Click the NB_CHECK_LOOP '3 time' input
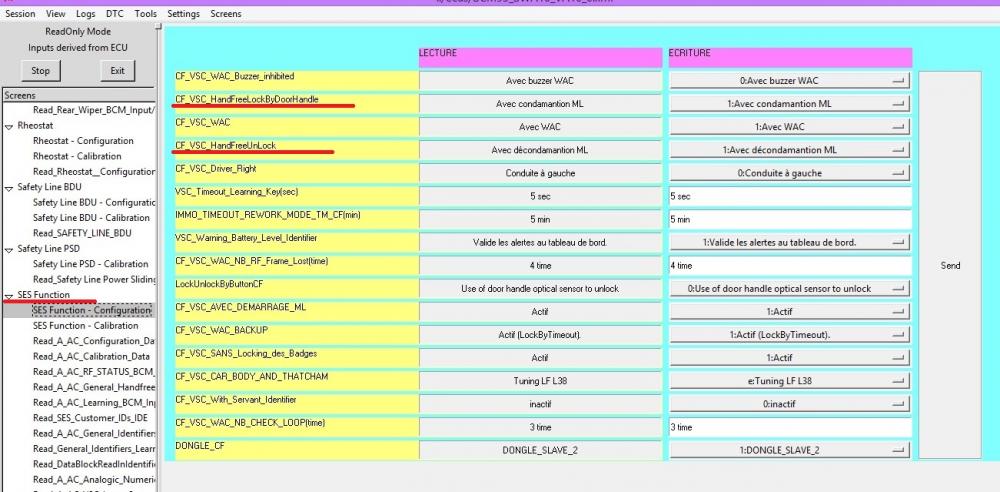Screen dimensions: 1000x492 [x=790, y=427]
